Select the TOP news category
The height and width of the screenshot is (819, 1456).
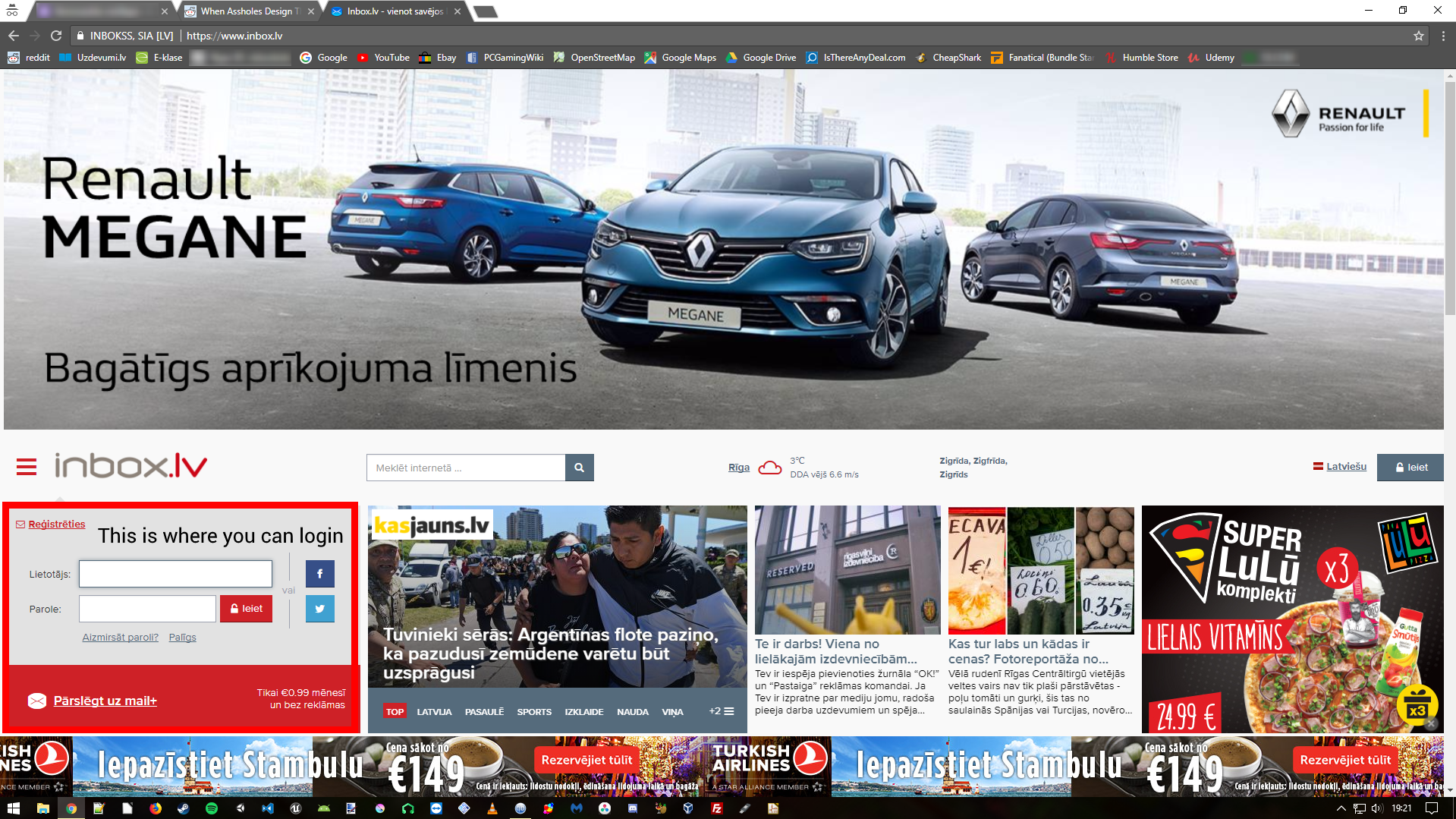[x=395, y=711]
